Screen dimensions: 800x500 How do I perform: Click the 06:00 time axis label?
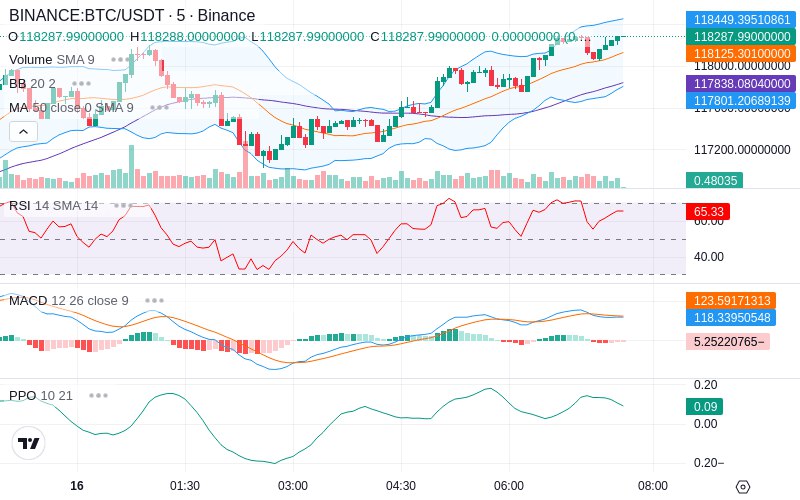[x=509, y=486]
